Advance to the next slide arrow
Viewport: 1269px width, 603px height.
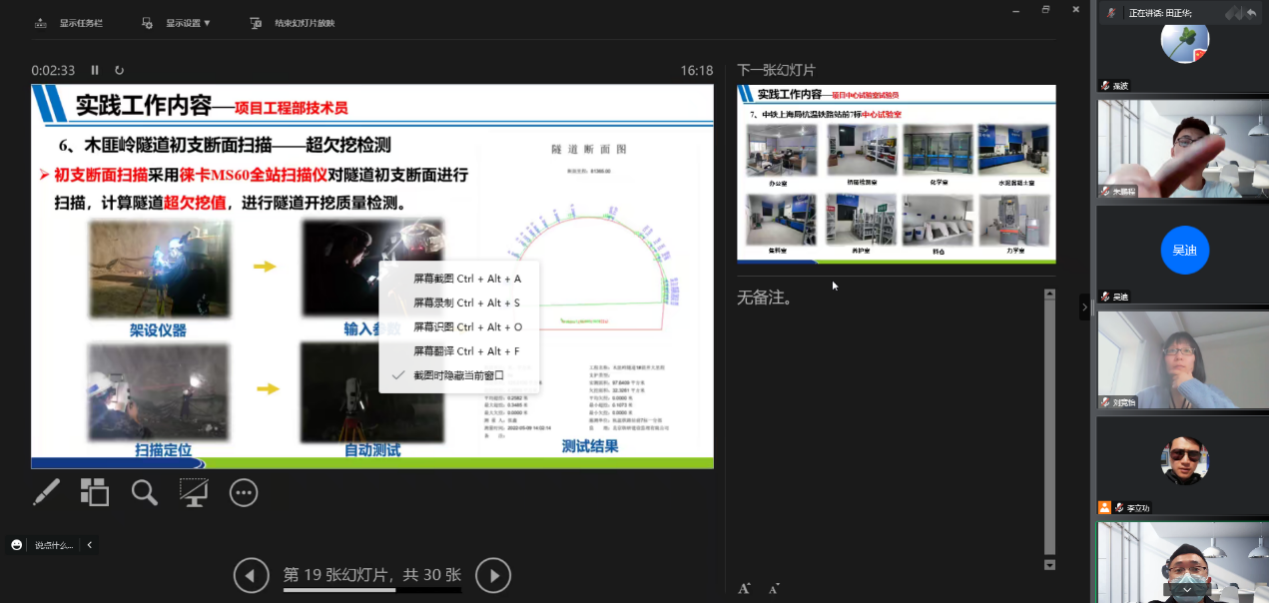pyautogui.click(x=493, y=575)
